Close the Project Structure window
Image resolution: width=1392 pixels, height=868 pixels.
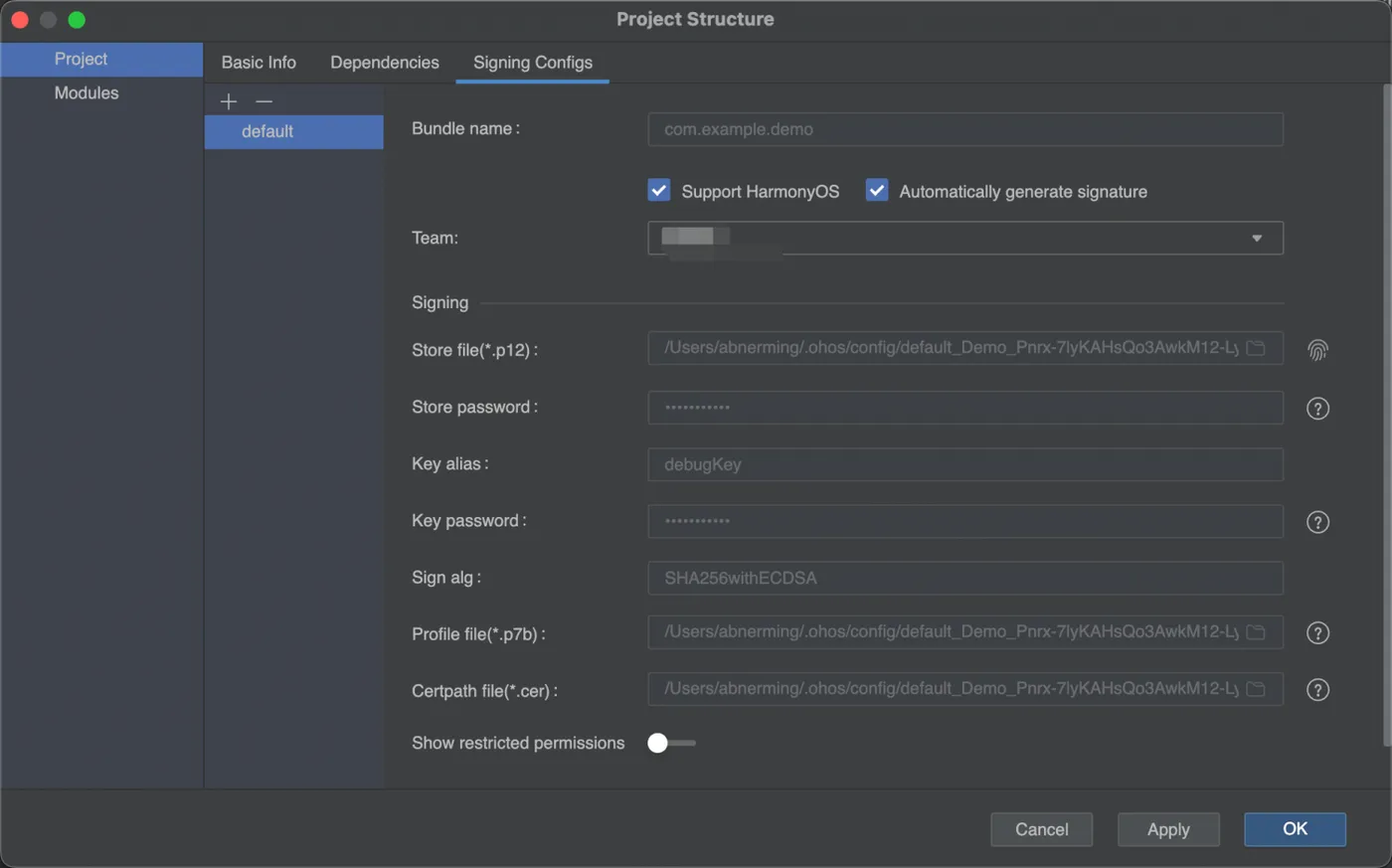[20, 20]
